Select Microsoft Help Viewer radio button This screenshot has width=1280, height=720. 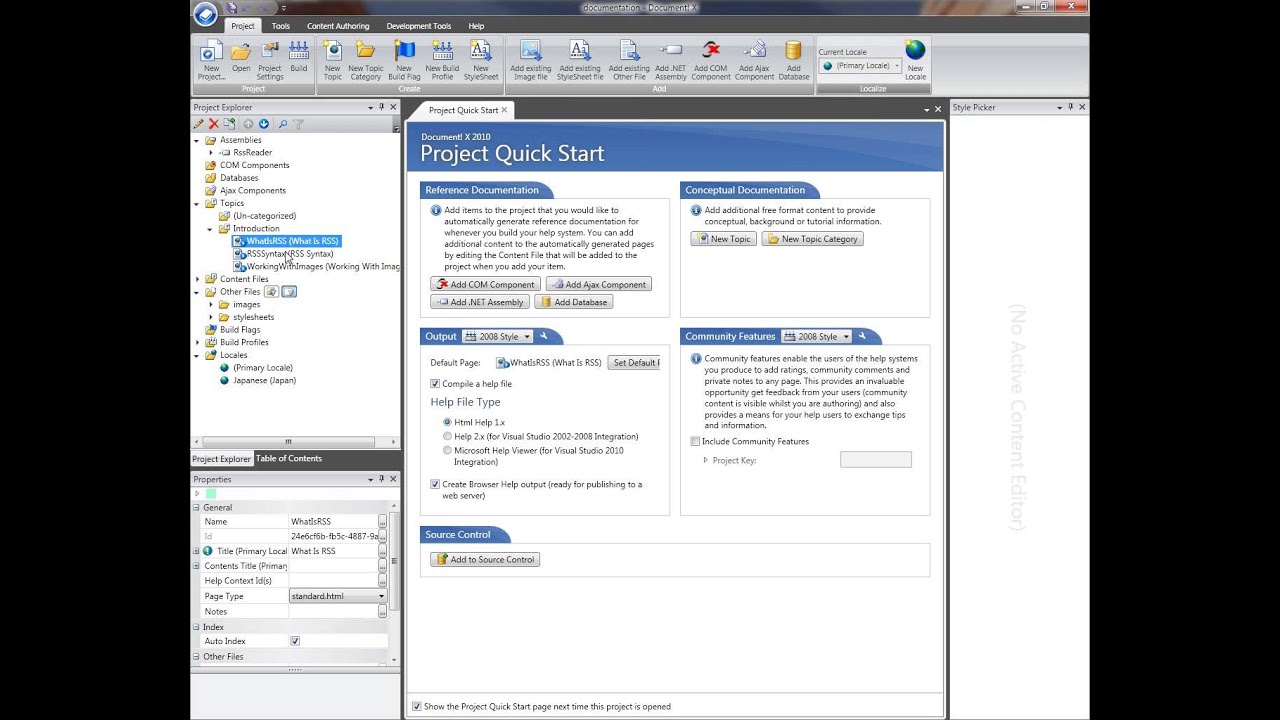pyautogui.click(x=447, y=450)
